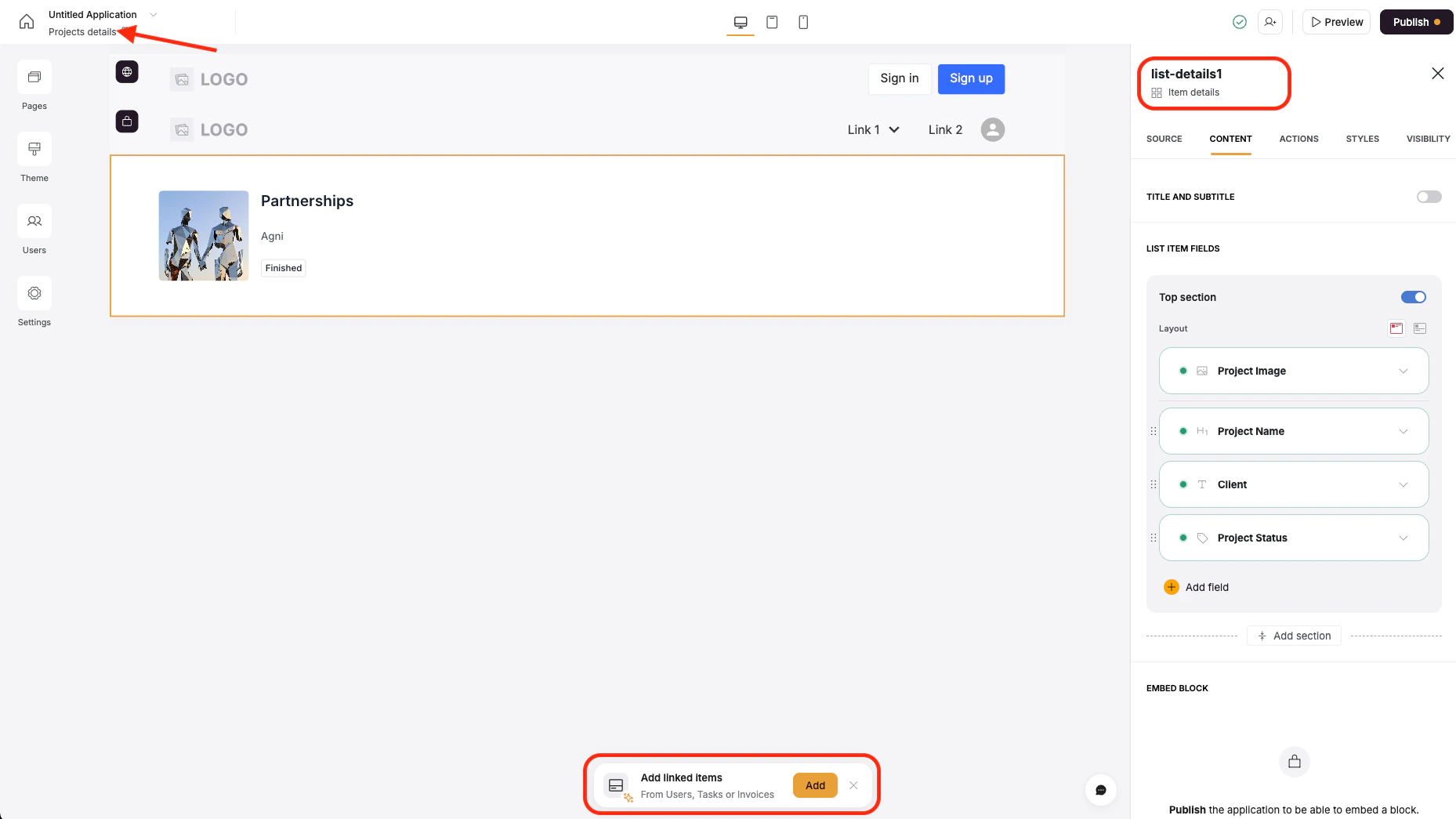Click the blue Sign up button
The height and width of the screenshot is (819, 1456).
971,78
